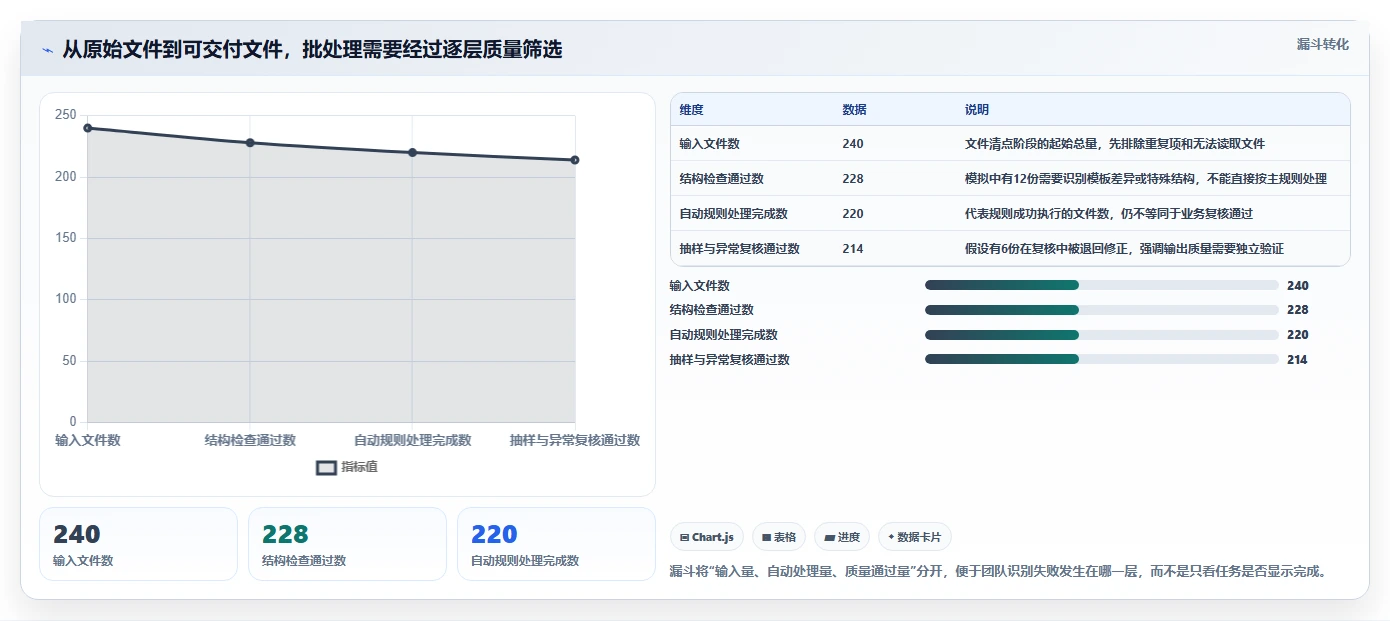This screenshot has width=1390, height=621.
Task: Click the description starting 假设有6份在复核中
Action: pos(1124,249)
